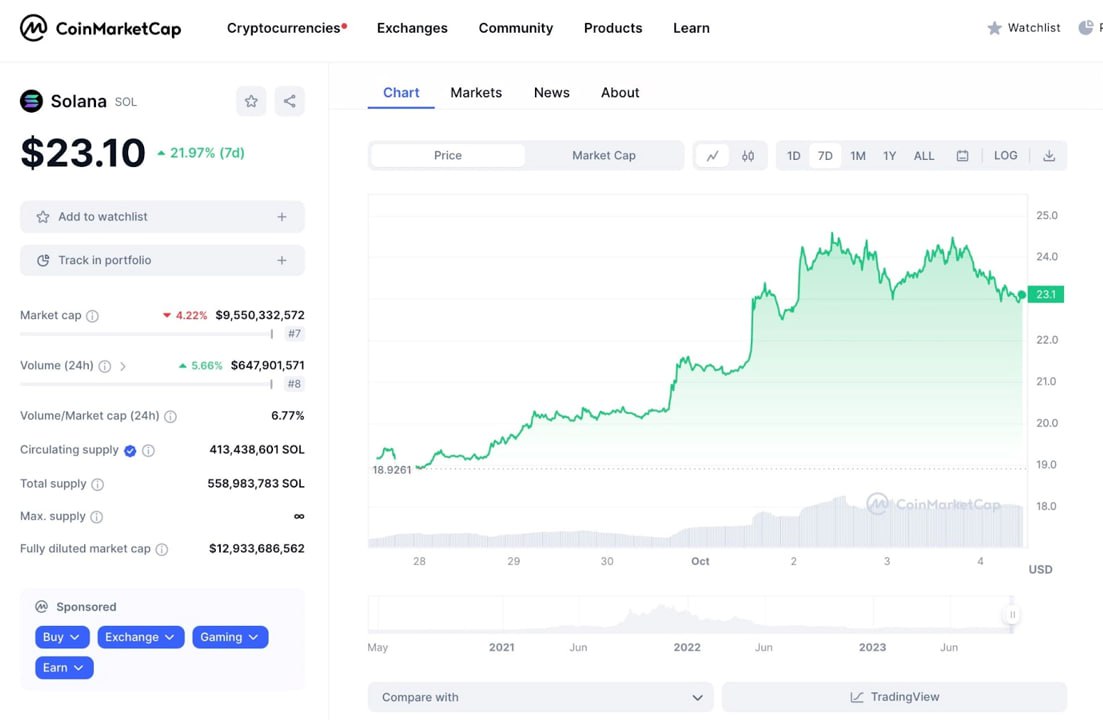Click info icon beside Max. supply
Image resolution: width=1103 pixels, height=720 pixels.
click(97, 517)
